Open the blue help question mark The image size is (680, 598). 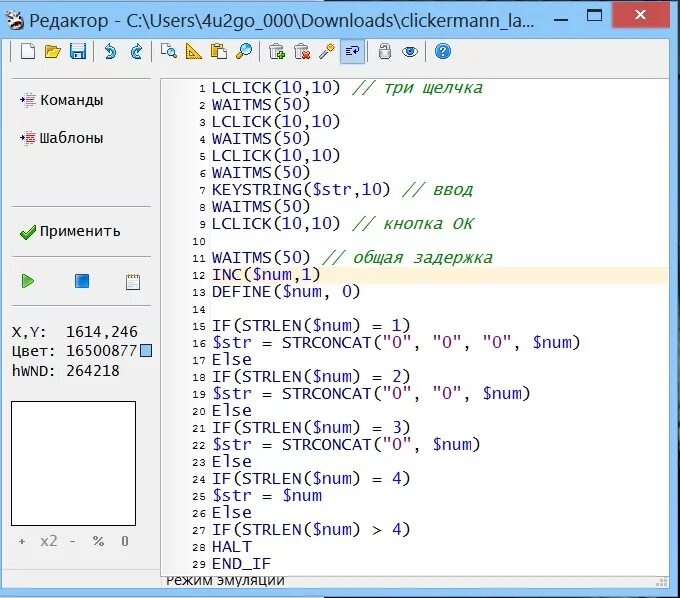point(443,52)
